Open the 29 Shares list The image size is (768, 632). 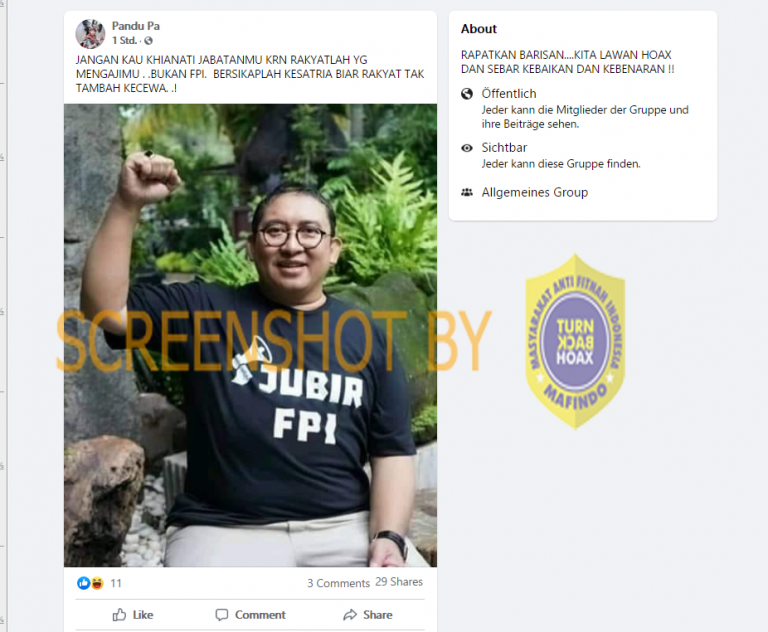point(399,582)
